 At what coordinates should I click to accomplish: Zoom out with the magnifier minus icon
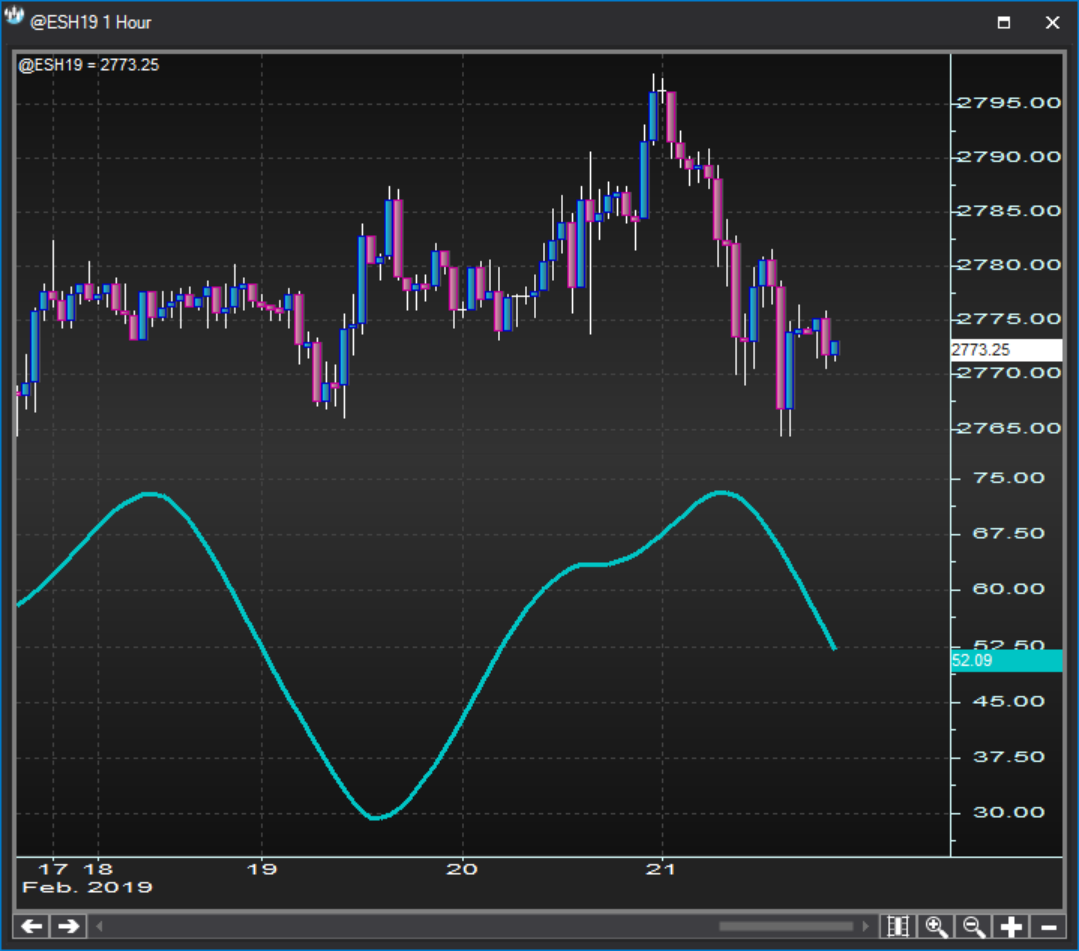pos(975,926)
